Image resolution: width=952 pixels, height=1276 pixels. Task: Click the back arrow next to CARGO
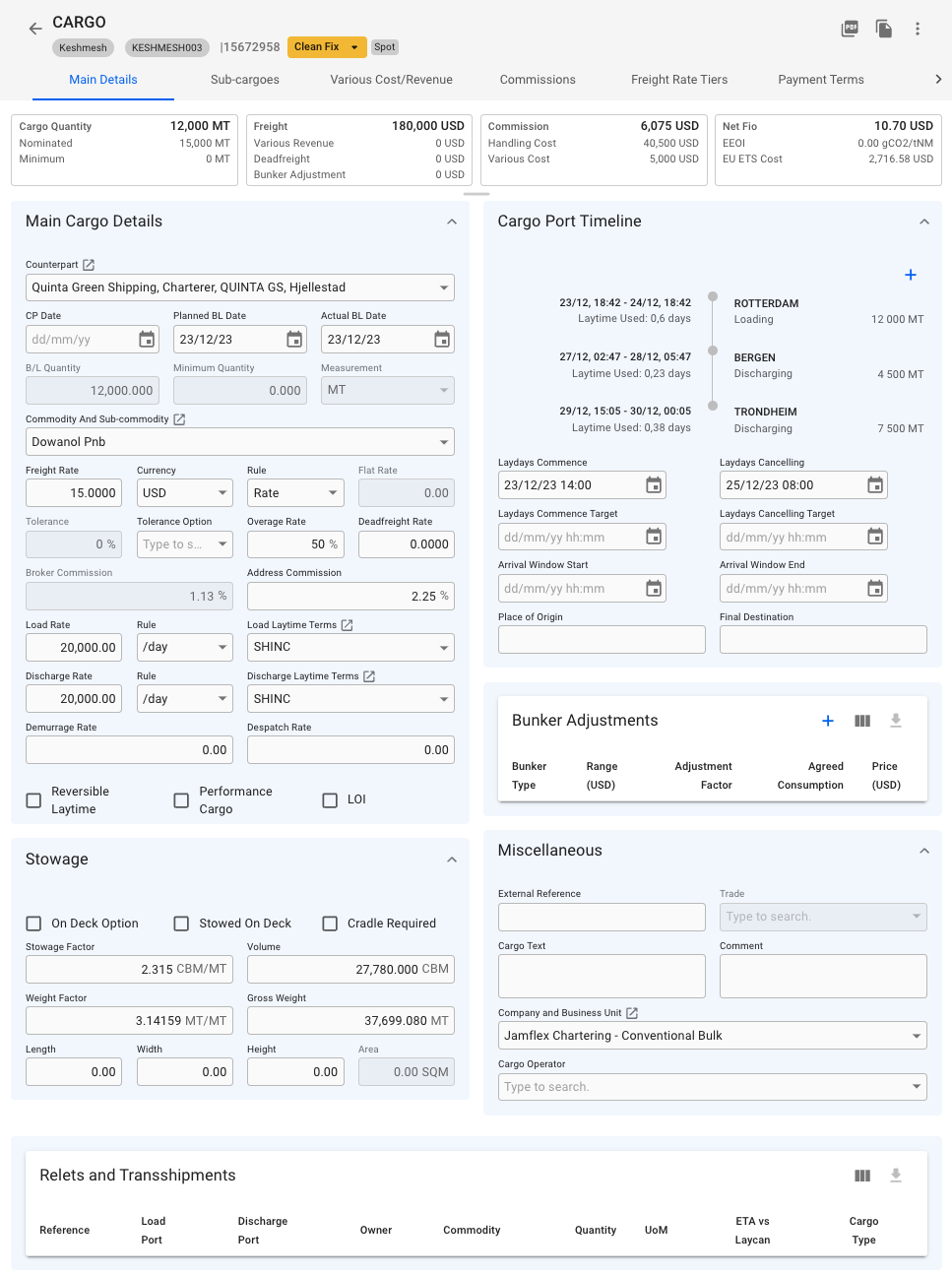[35, 29]
